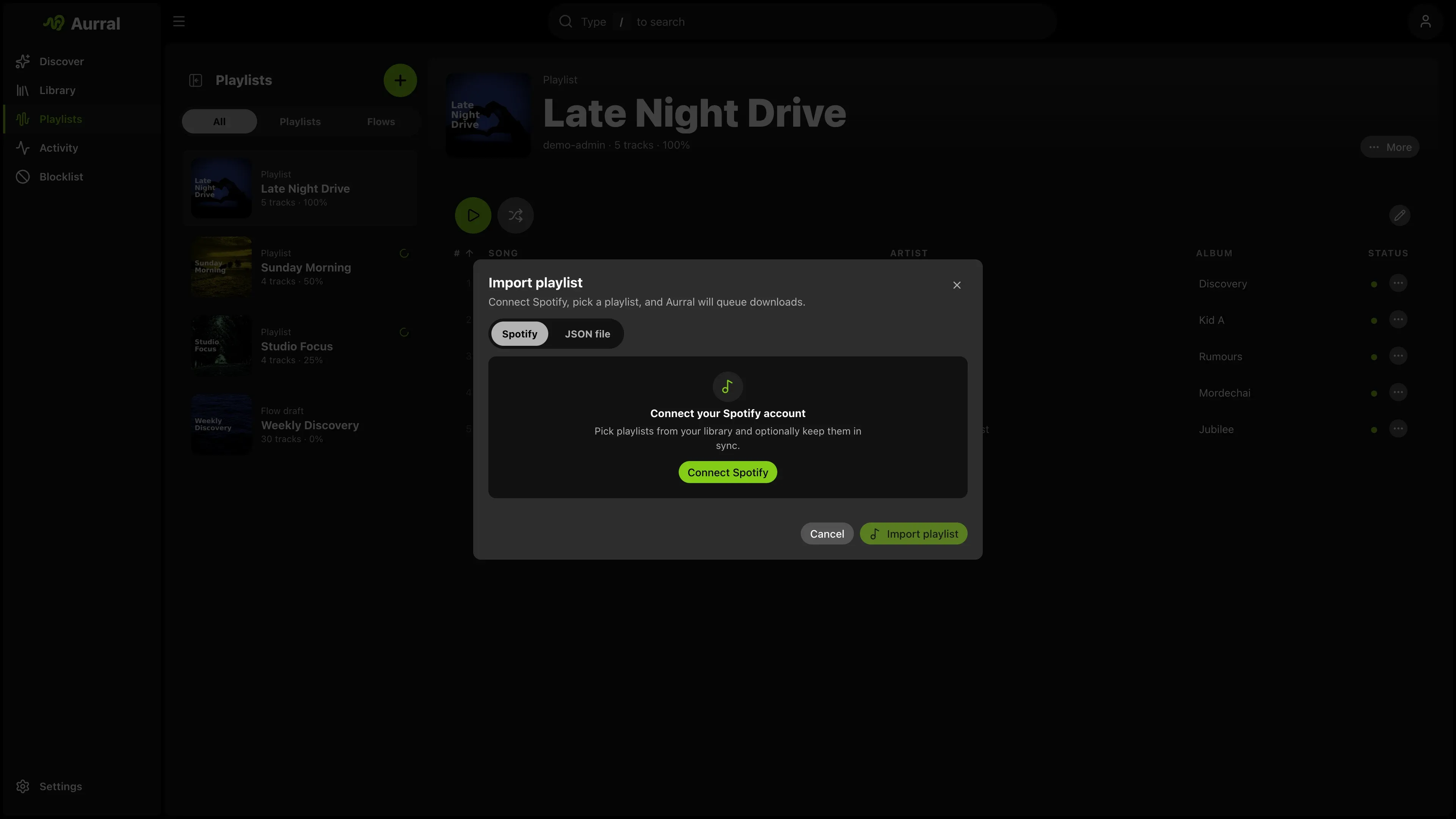The image size is (1456, 819).
Task: Cancel the import dialog
Action: (827, 533)
